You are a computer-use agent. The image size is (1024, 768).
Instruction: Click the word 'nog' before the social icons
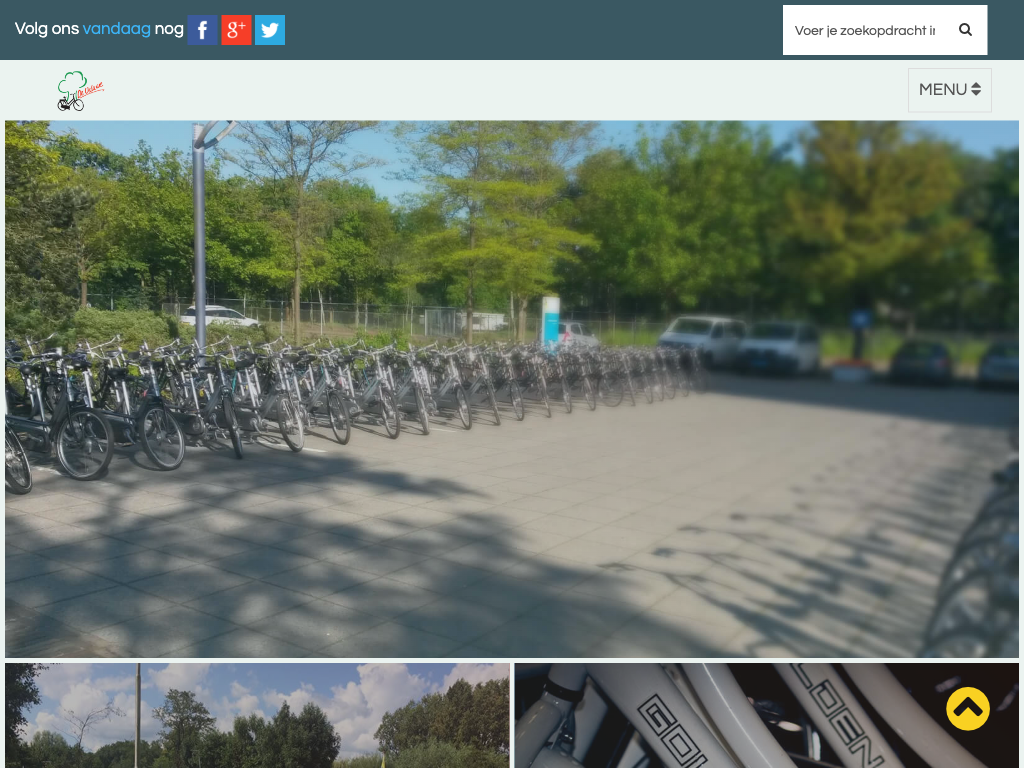pyautogui.click(x=169, y=29)
